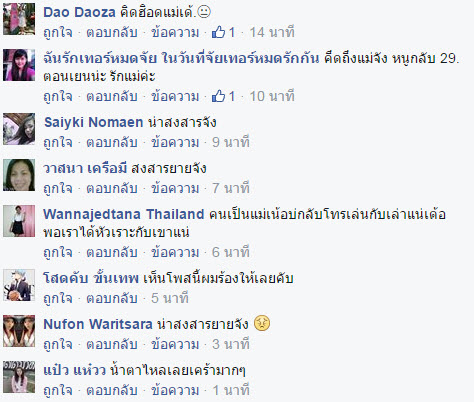This screenshot has width=474, height=402.
Task: Like Saiyki Nomaen's comment via ถูกใจ
Action: pyautogui.click(x=58, y=142)
